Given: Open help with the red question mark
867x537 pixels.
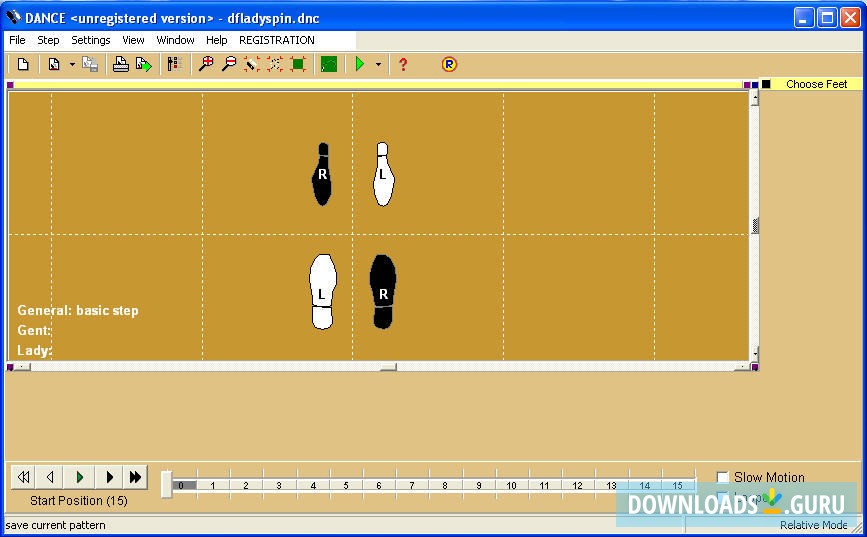Looking at the screenshot, I should [403, 65].
